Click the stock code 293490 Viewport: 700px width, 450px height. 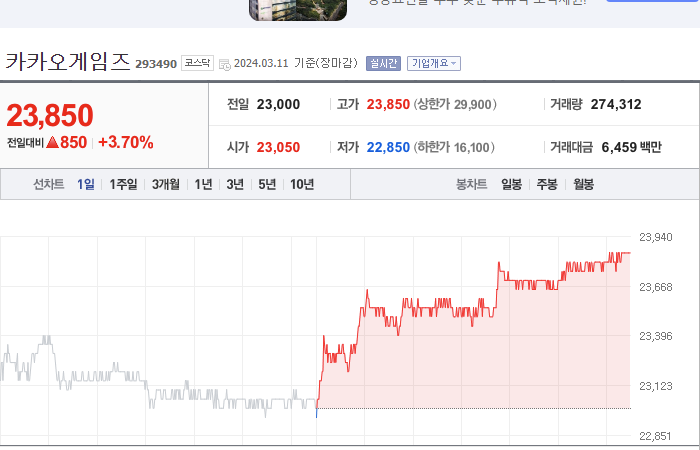coord(156,64)
